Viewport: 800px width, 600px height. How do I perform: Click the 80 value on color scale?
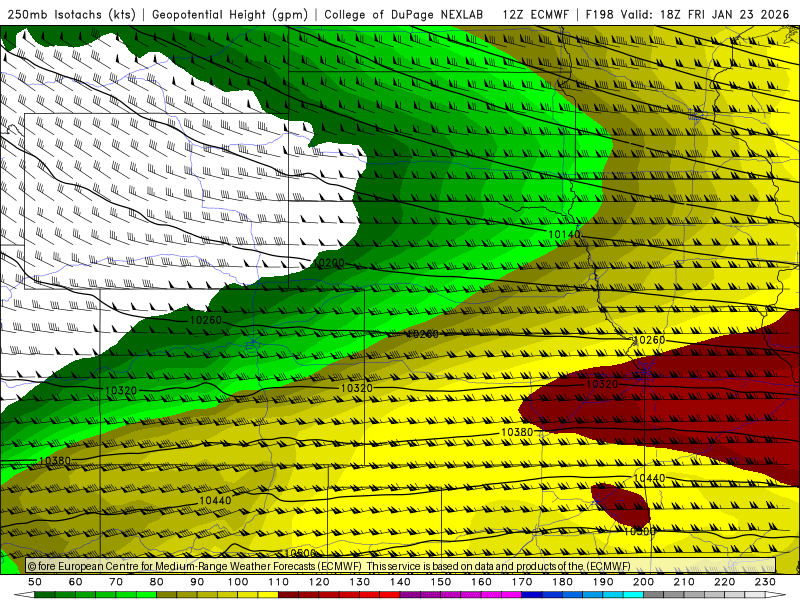coord(157,582)
